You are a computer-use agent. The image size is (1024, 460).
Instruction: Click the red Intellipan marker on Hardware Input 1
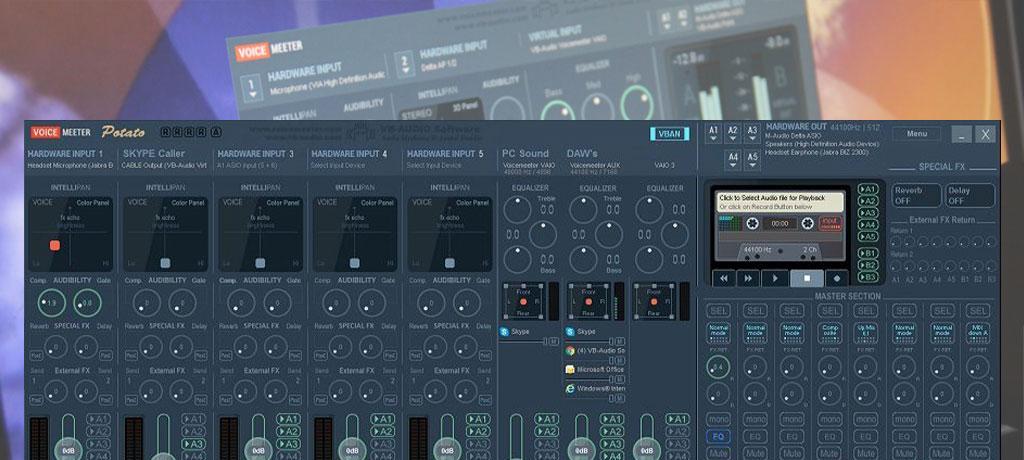55,246
